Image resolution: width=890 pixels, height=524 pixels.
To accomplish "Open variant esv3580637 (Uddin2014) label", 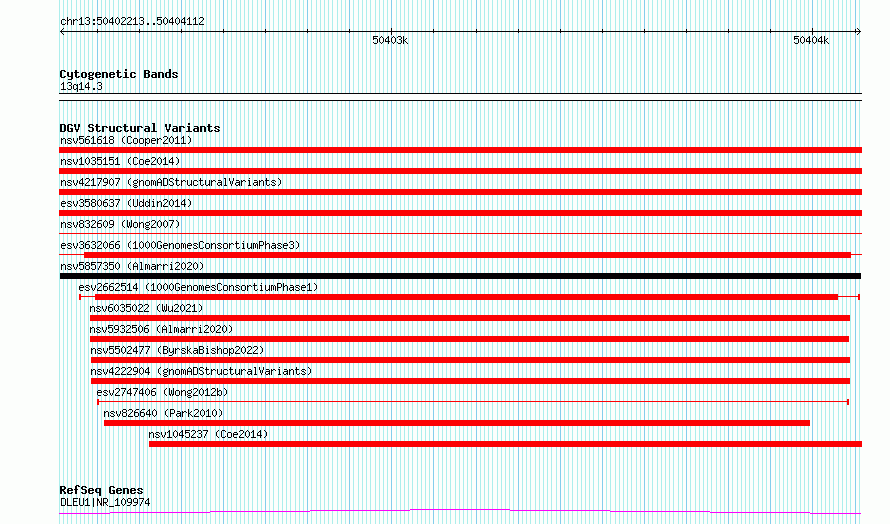I will tap(126, 203).
